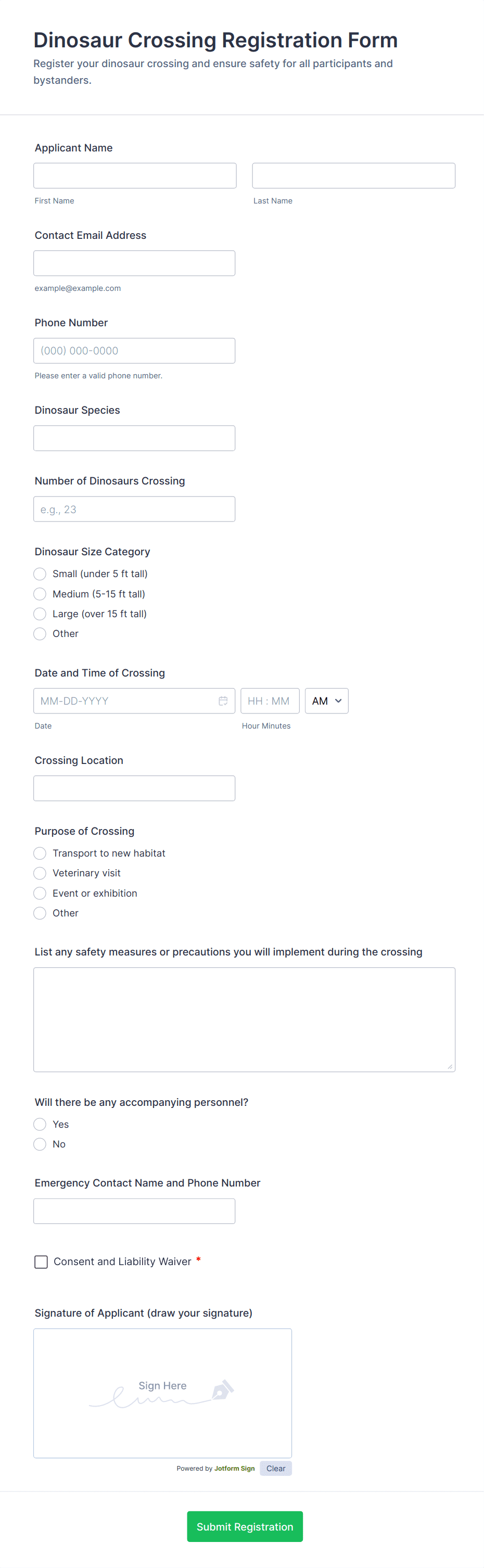Select Veterinary visit as crossing purpose
Viewport: 484px width, 1568px height.
(40, 873)
